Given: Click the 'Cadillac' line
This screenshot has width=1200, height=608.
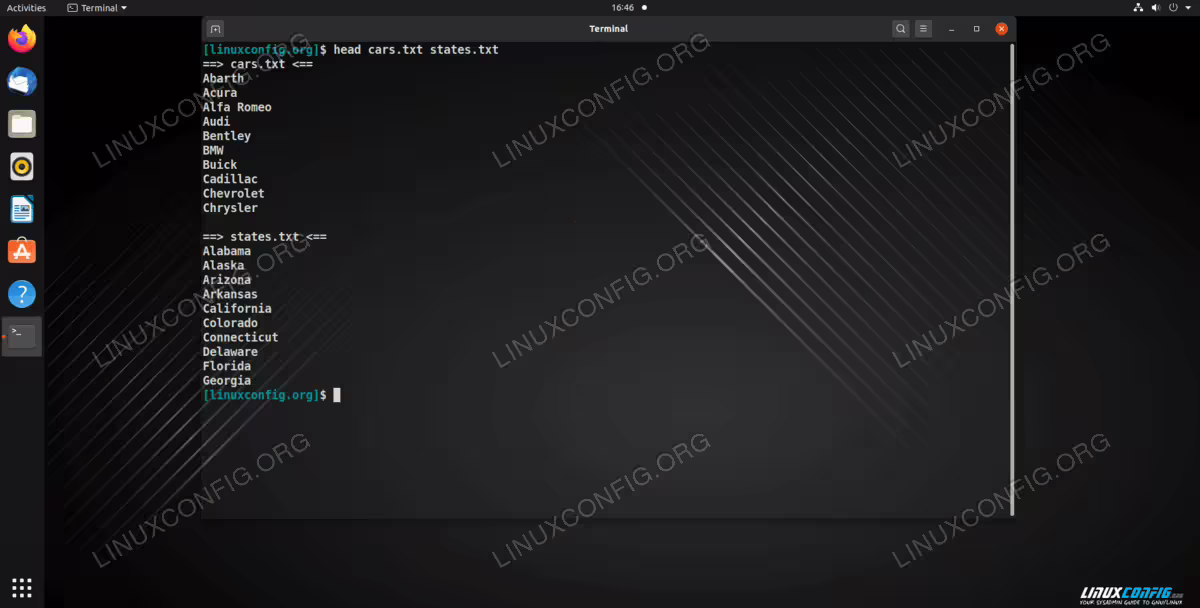Looking at the screenshot, I should pyautogui.click(x=230, y=179).
